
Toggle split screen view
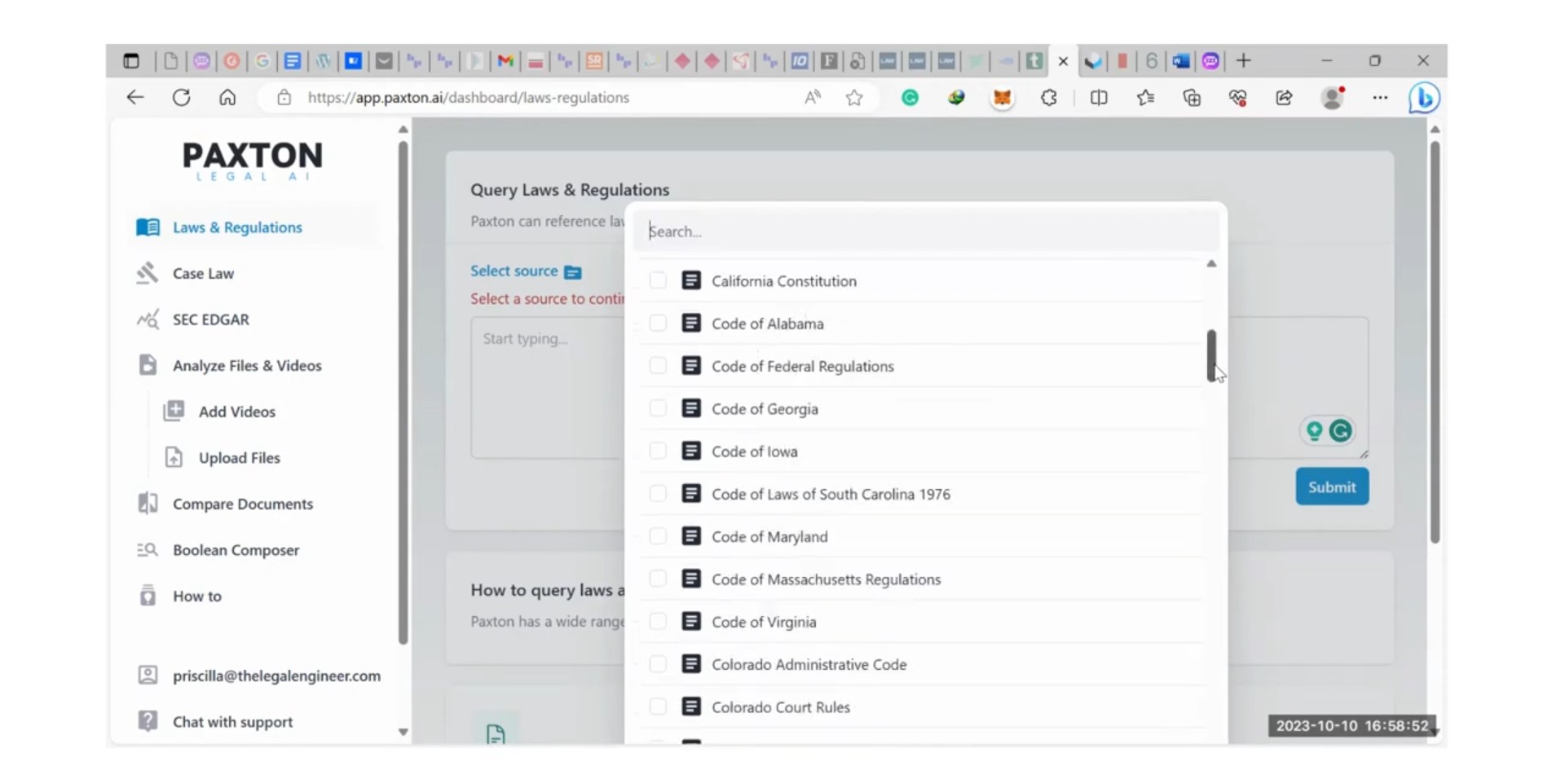tap(1099, 98)
